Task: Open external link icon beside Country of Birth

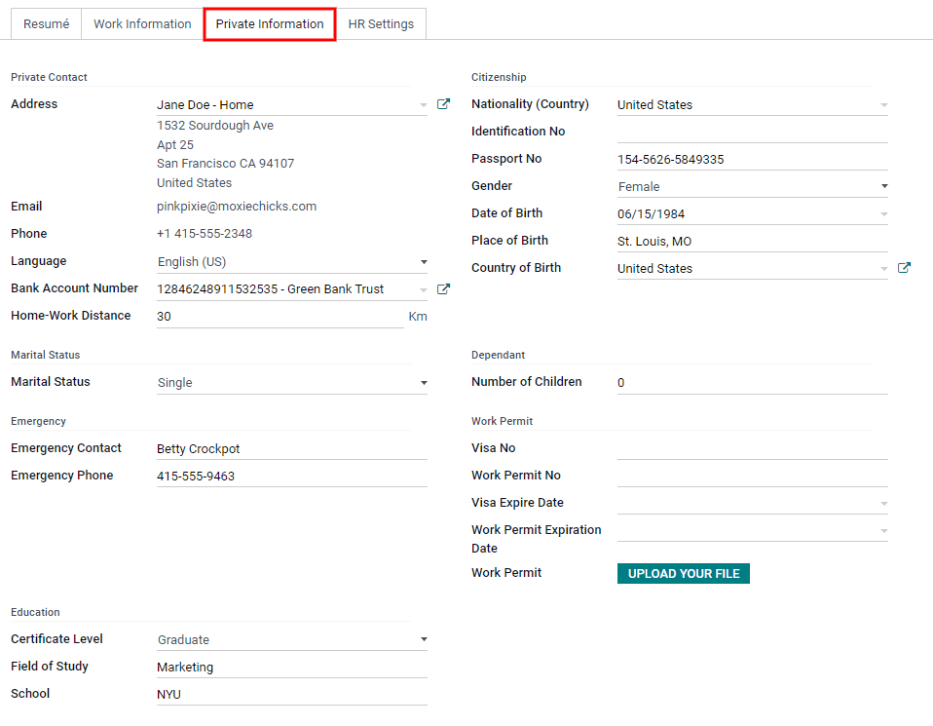Action: click(x=904, y=268)
